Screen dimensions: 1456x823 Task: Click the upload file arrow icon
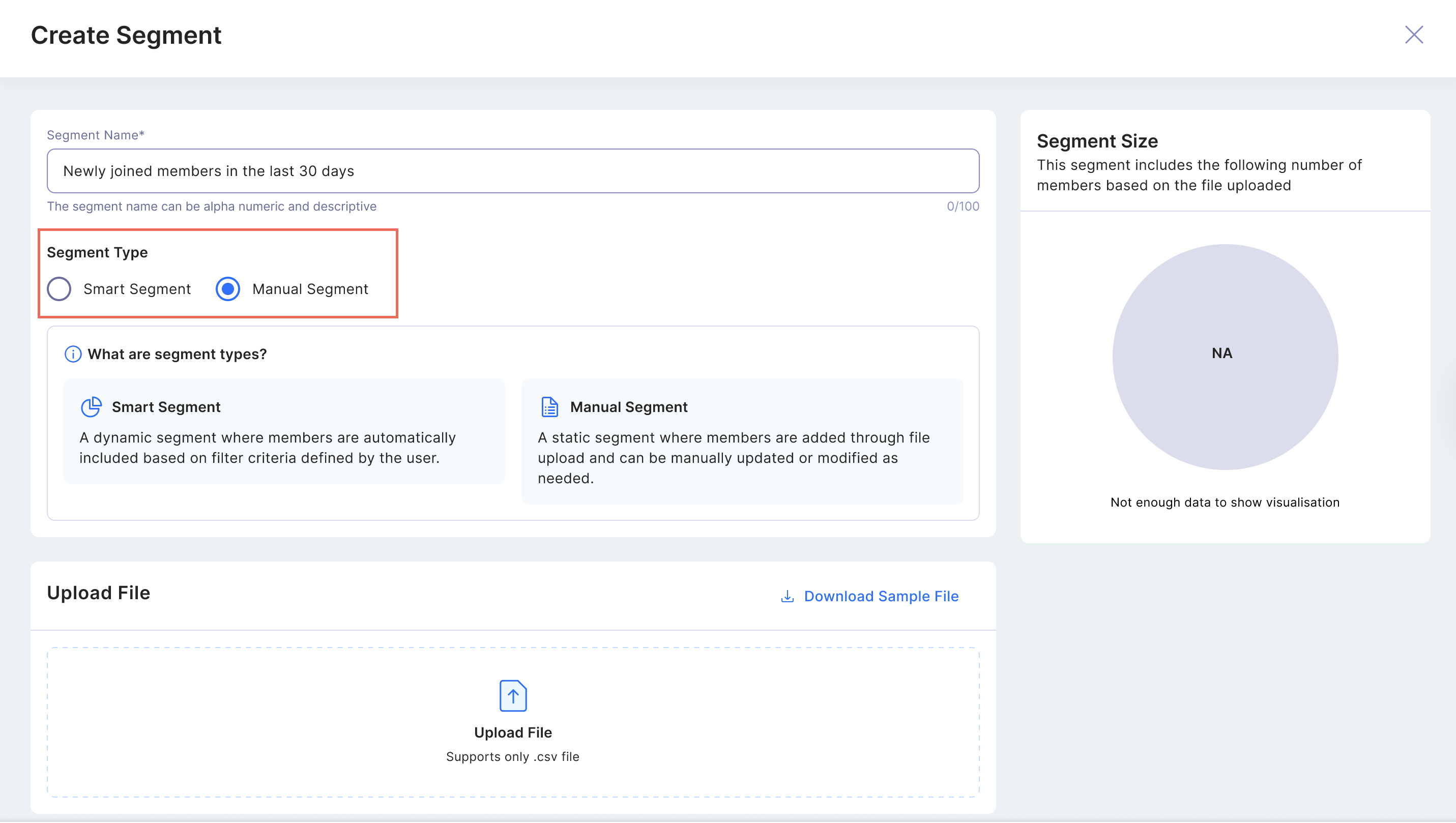coord(513,695)
